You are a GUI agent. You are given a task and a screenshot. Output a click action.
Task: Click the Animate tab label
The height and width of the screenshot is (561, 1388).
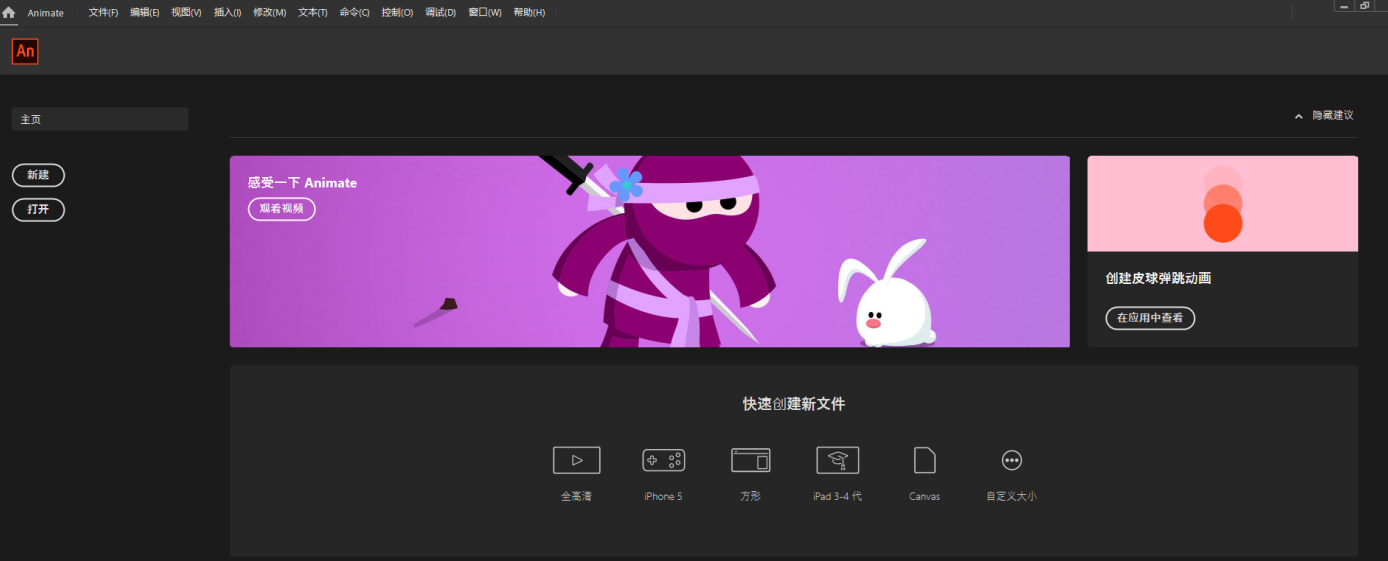[x=45, y=13]
